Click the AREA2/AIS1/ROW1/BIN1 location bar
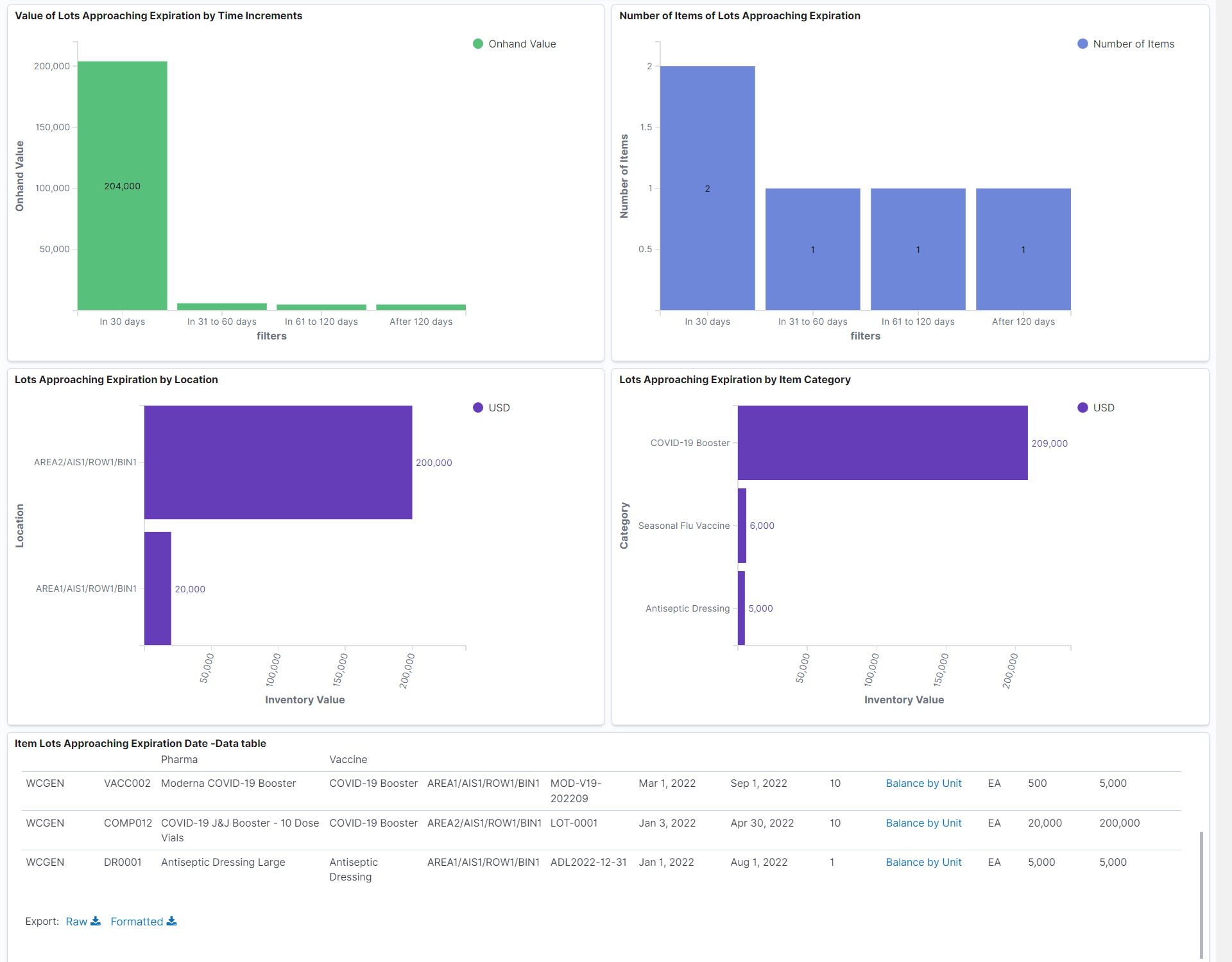 [x=277, y=461]
